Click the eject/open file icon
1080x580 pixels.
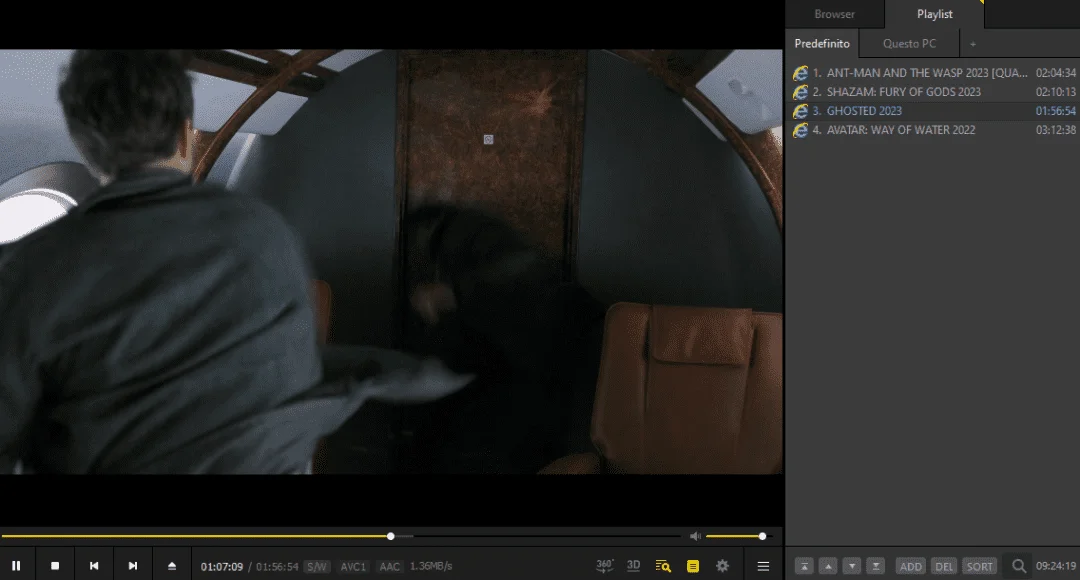tap(172, 566)
